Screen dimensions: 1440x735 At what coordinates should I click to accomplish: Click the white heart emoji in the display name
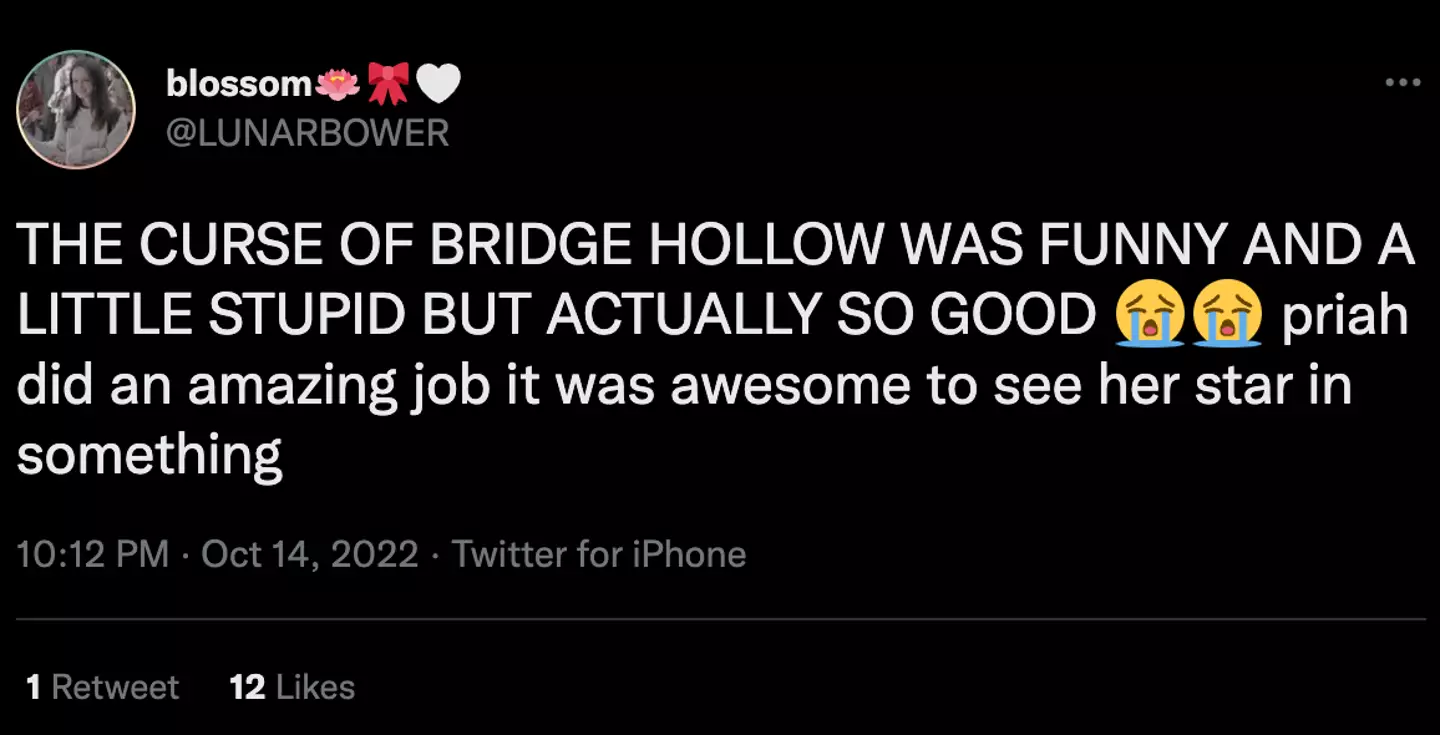pyautogui.click(x=440, y=80)
